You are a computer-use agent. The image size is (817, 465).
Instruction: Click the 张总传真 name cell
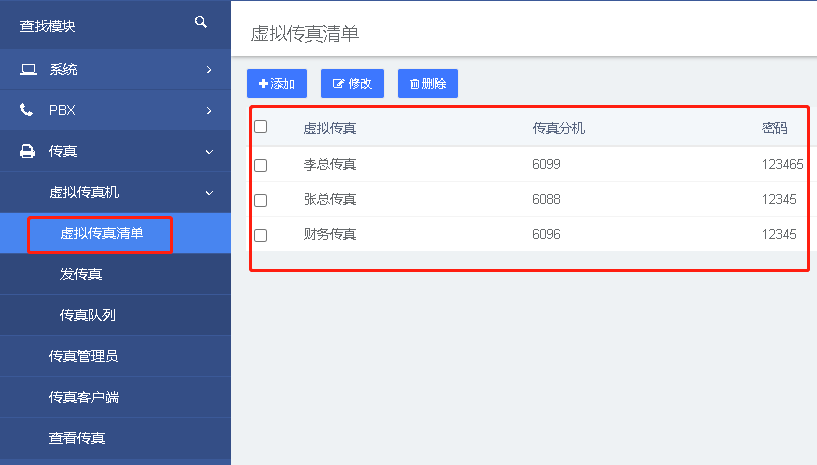point(330,200)
